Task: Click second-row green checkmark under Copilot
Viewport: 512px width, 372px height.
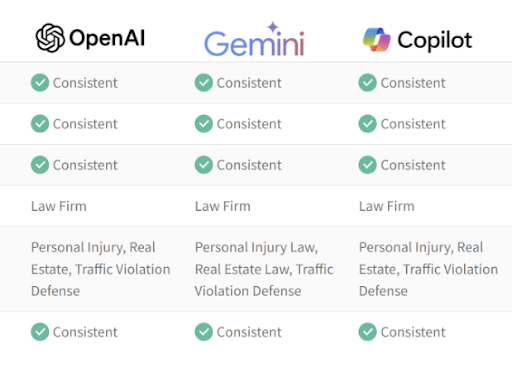Action: pyautogui.click(x=368, y=124)
